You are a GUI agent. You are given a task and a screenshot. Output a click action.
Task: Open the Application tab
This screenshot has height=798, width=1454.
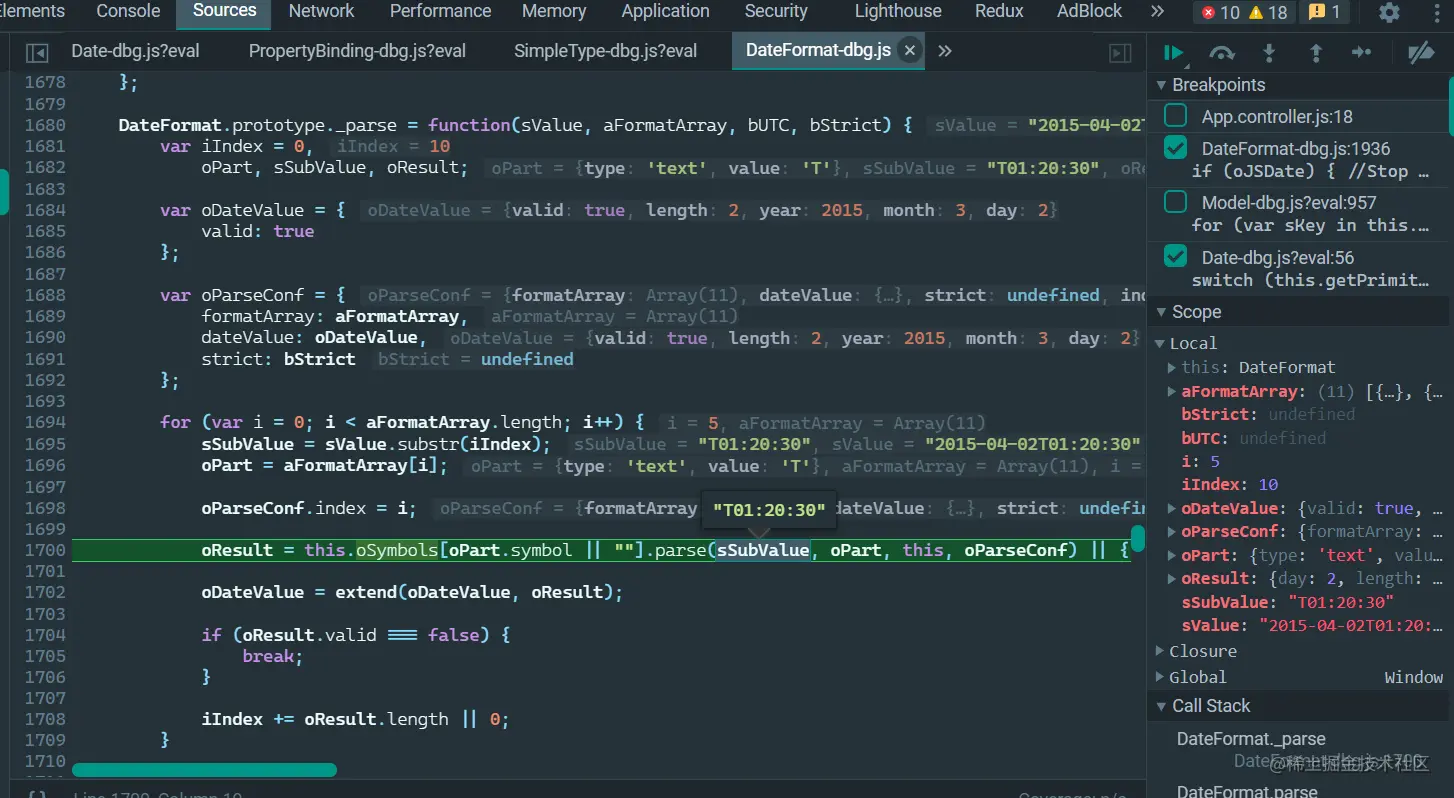pyautogui.click(x=665, y=11)
